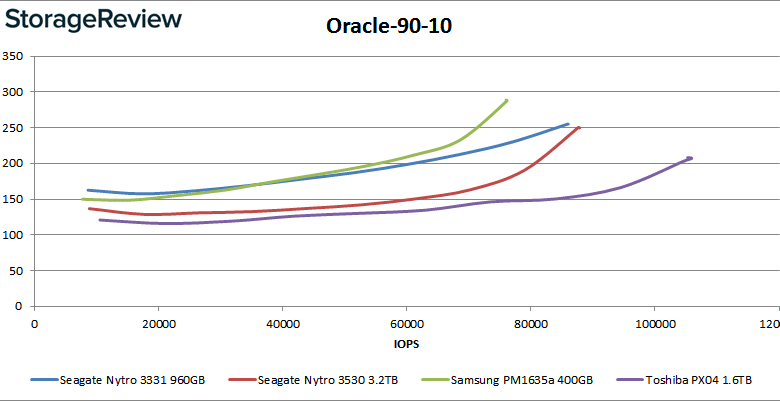This screenshot has width=780, height=401.
Task: Click the blue legend line swatch
Action: tap(44, 380)
